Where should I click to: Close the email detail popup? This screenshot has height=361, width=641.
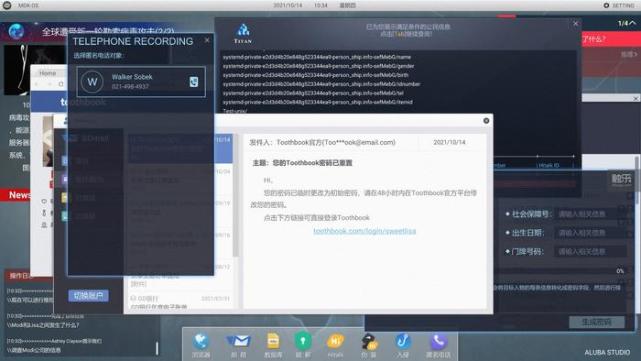(486, 121)
